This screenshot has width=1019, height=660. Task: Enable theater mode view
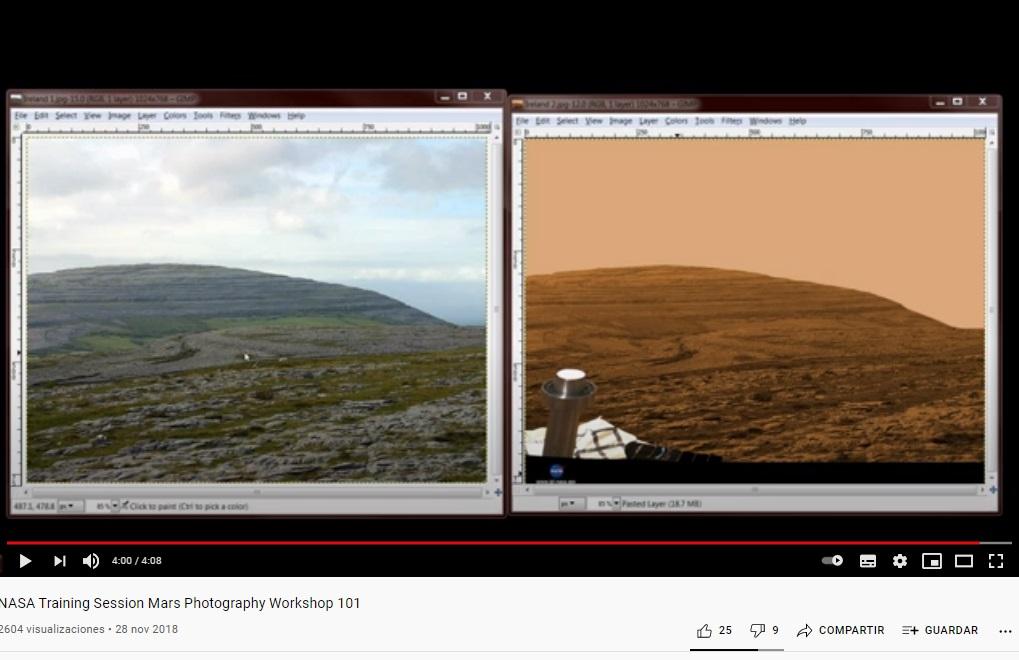[964, 561]
